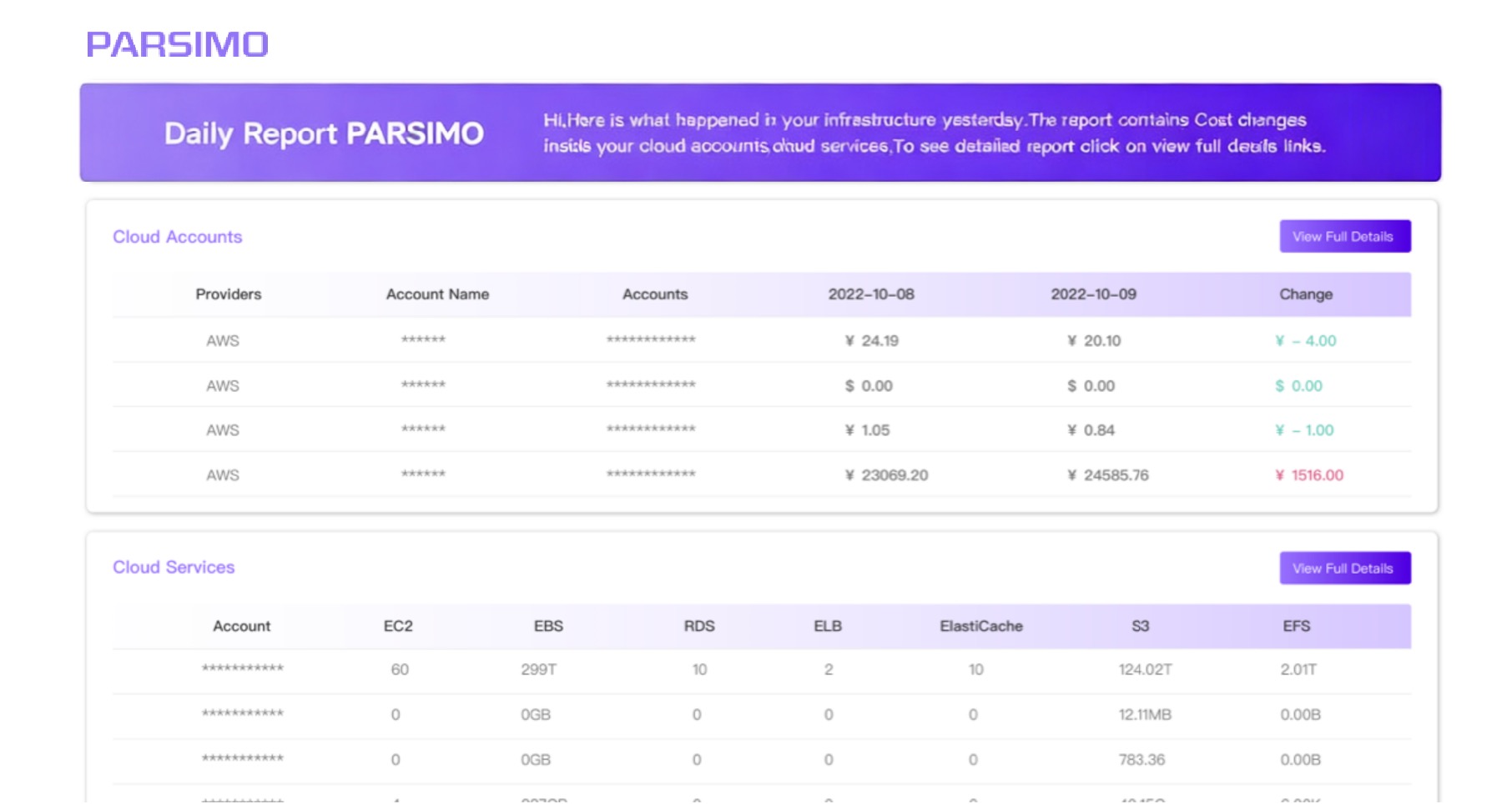Select the S3 value 783.36
Screen dimensions: 1512x804
tap(1142, 760)
